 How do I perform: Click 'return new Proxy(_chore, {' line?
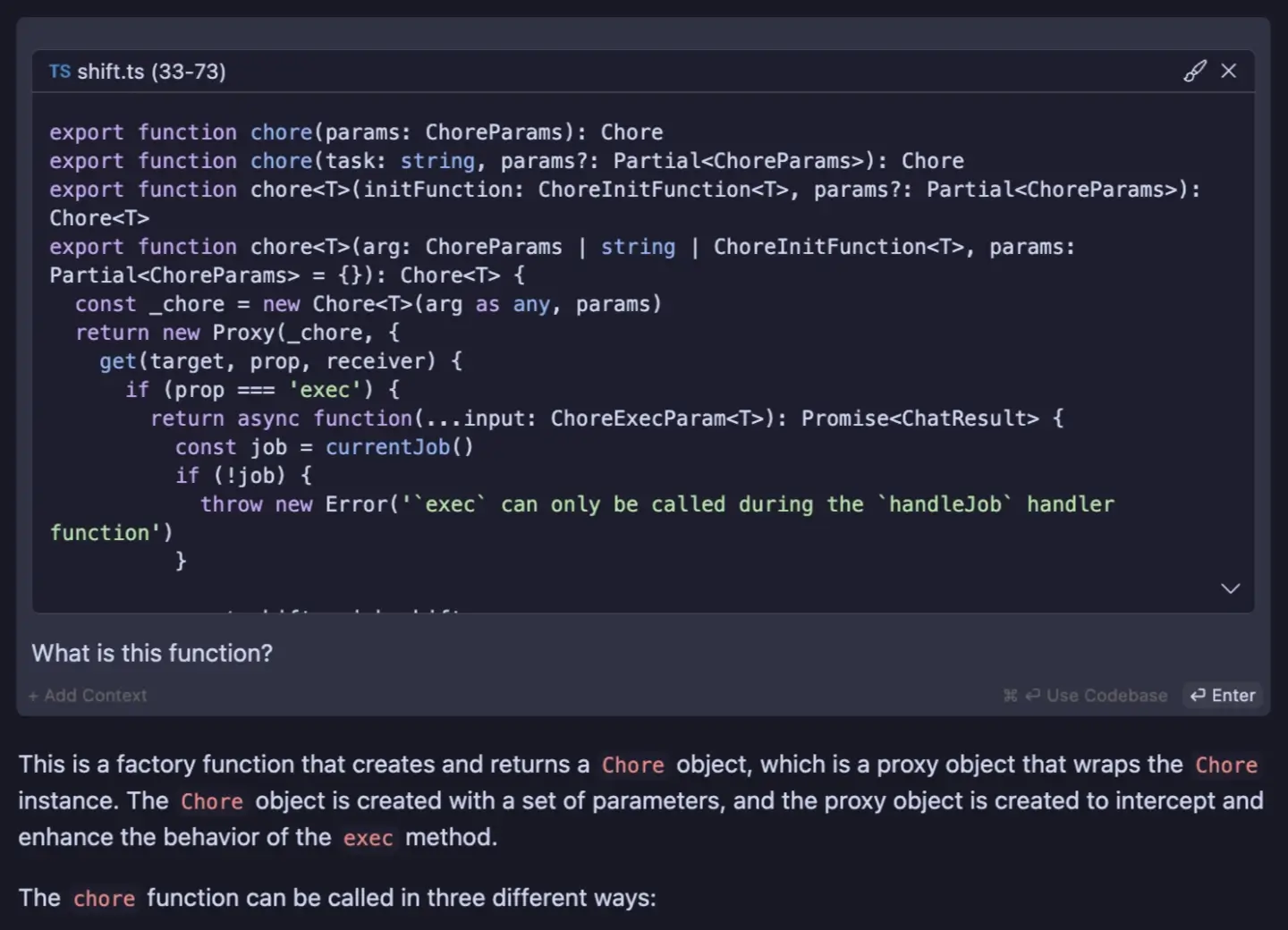pos(237,333)
